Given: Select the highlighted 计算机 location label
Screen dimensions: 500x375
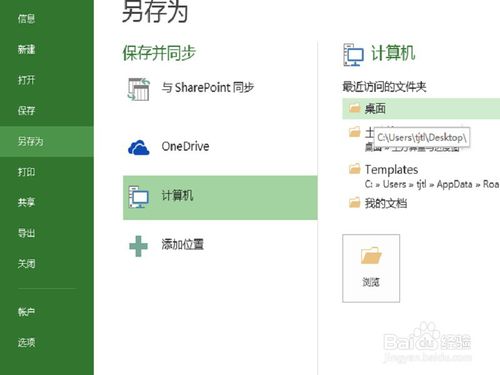Looking at the screenshot, I should (177, 195).
